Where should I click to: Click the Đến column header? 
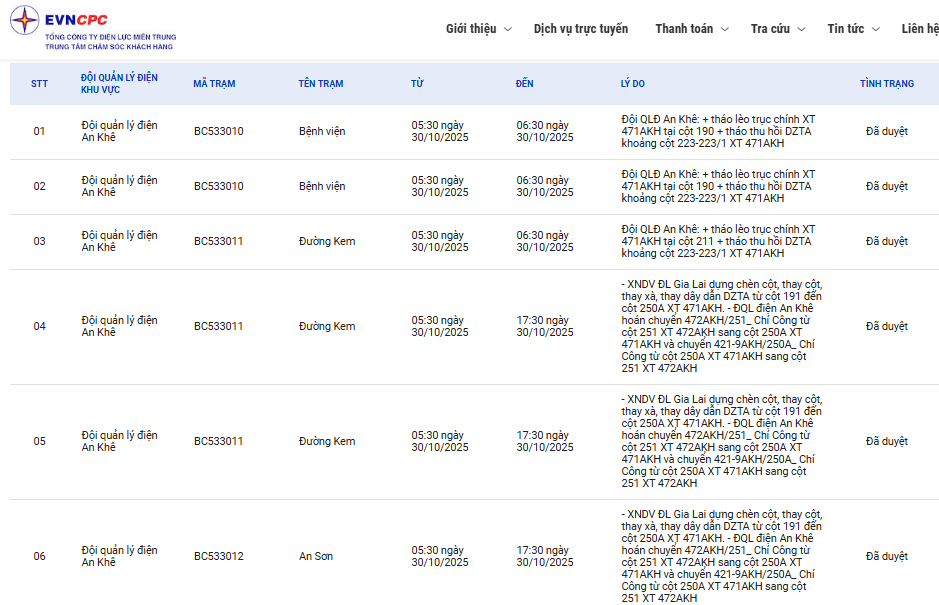click(525, 84)
